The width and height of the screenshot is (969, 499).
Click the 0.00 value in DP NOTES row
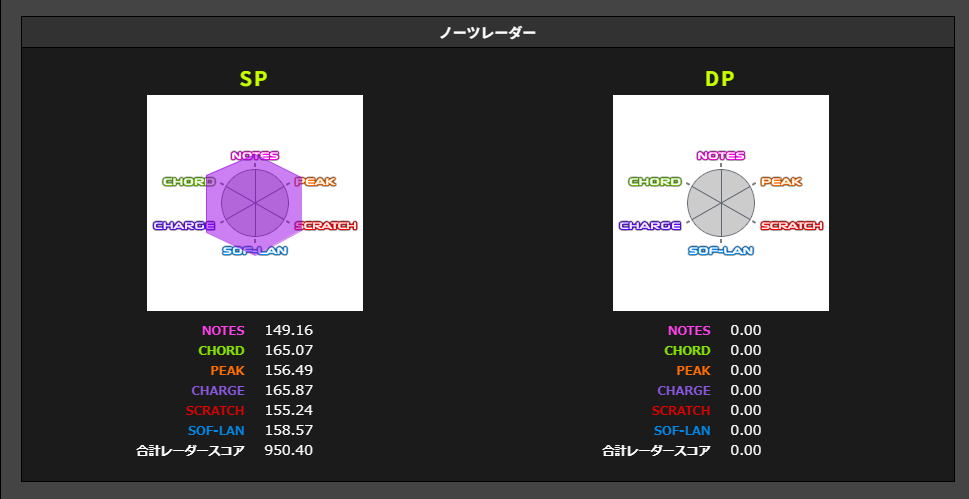coord(746,331)
